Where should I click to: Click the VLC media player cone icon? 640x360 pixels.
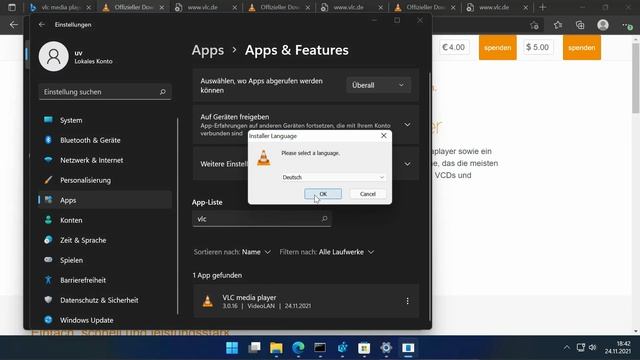click(x=207, y=301)
